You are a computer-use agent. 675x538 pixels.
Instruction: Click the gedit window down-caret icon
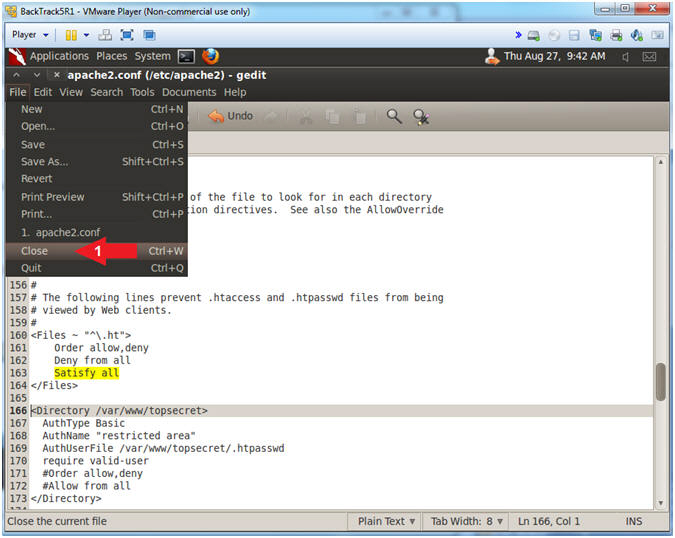pyautogui.click(x=37, y=75)
